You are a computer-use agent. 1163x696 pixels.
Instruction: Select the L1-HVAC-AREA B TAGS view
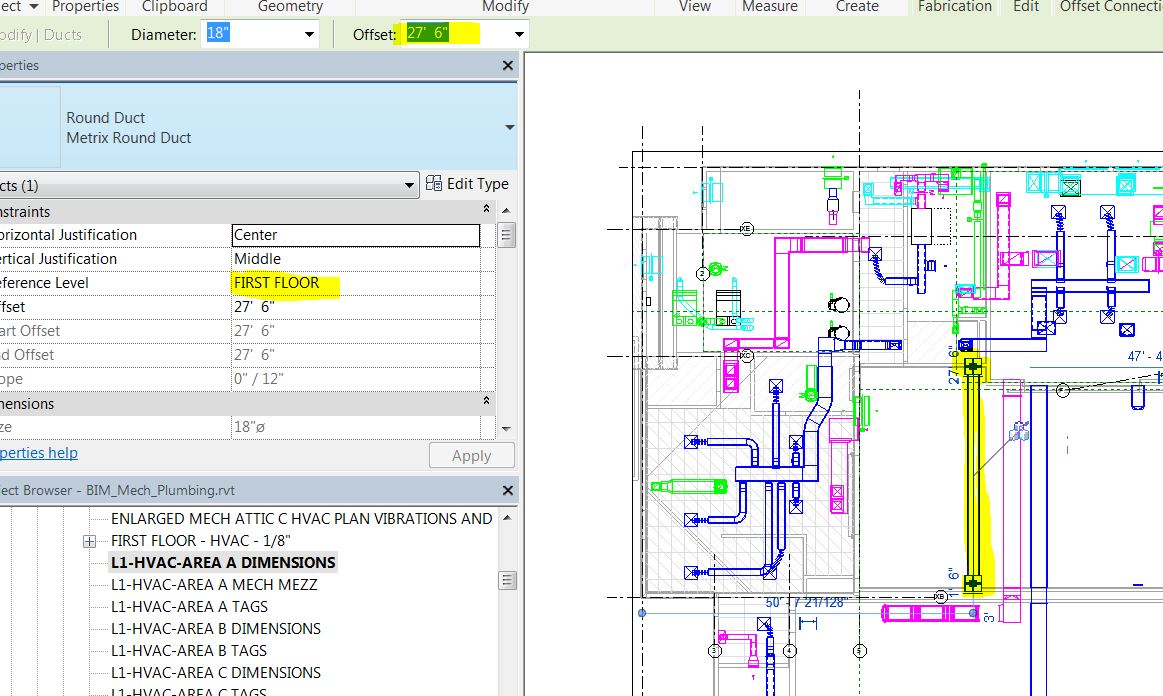[x=190, y=650]
